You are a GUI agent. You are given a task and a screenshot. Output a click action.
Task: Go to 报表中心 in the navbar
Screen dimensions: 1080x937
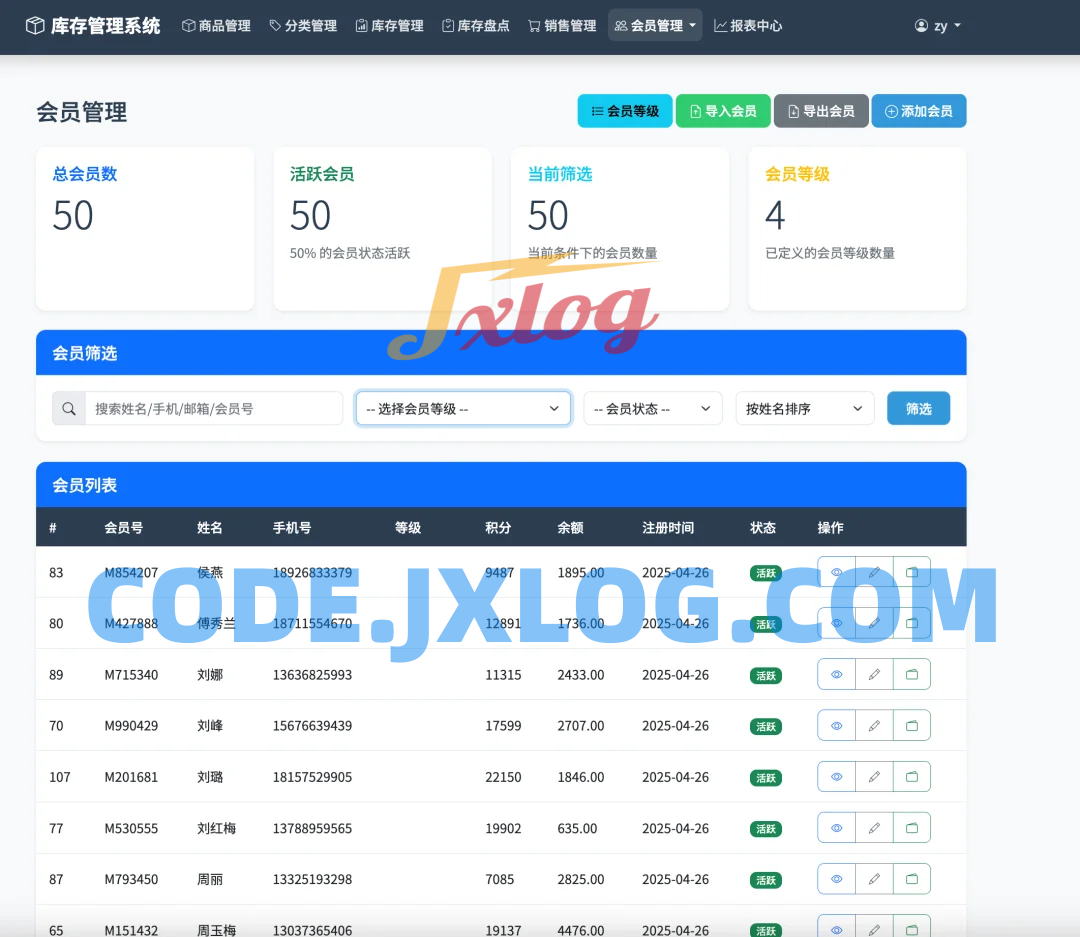click(x=748, y=26)
